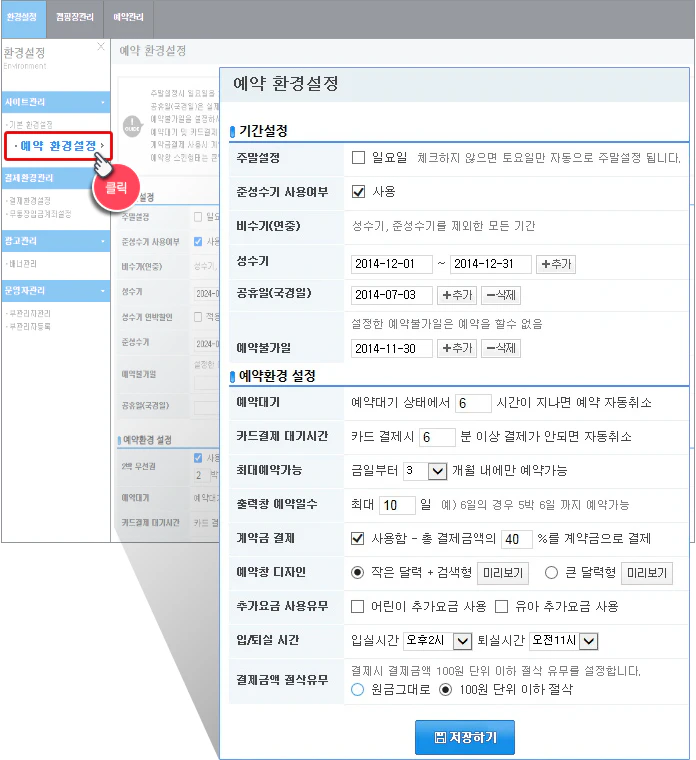Click -삭제 in 공휴일(국경일) row

501,295
